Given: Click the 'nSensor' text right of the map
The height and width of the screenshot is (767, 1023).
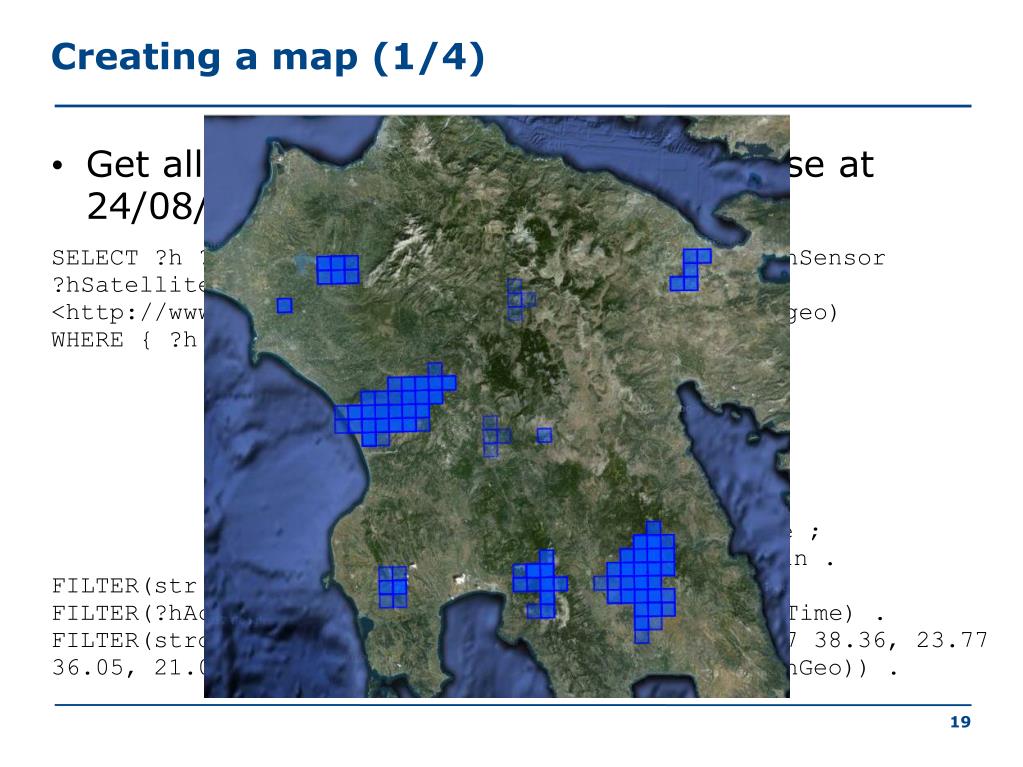Looking at the screenshot, I should point(838,258).
